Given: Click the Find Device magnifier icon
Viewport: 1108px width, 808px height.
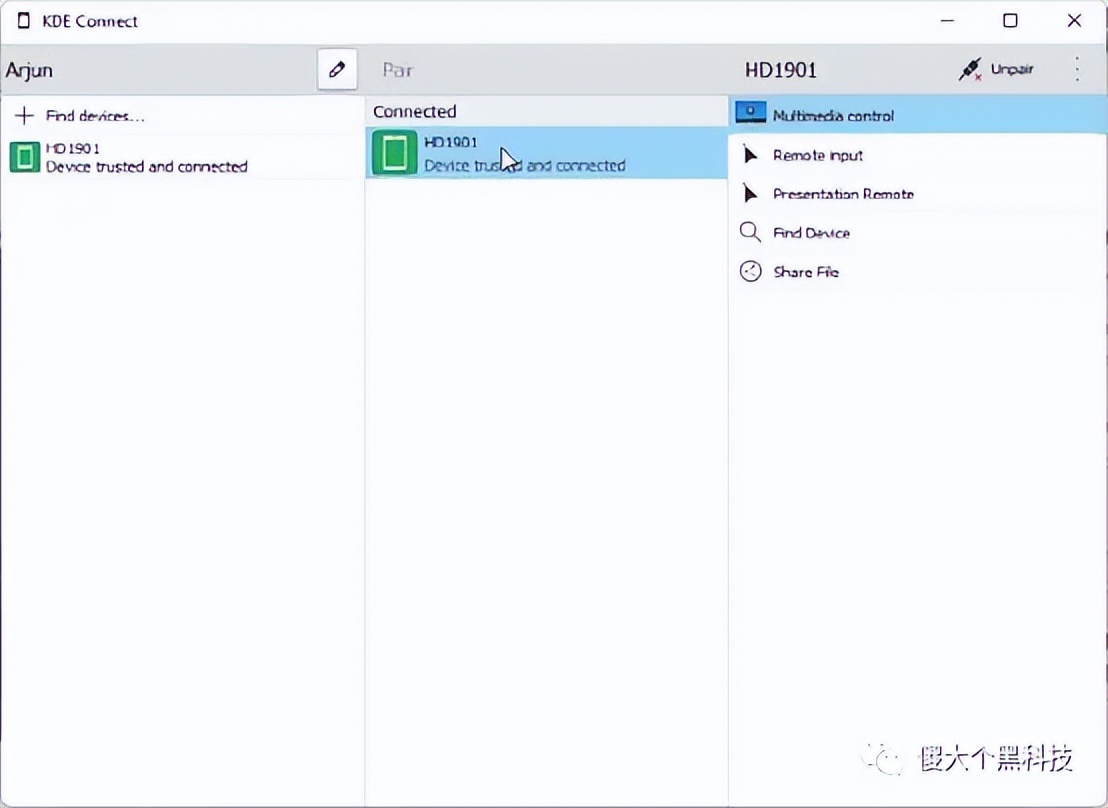Looking at the screenshot, I should pyautogui.click(x=750, y=233).
